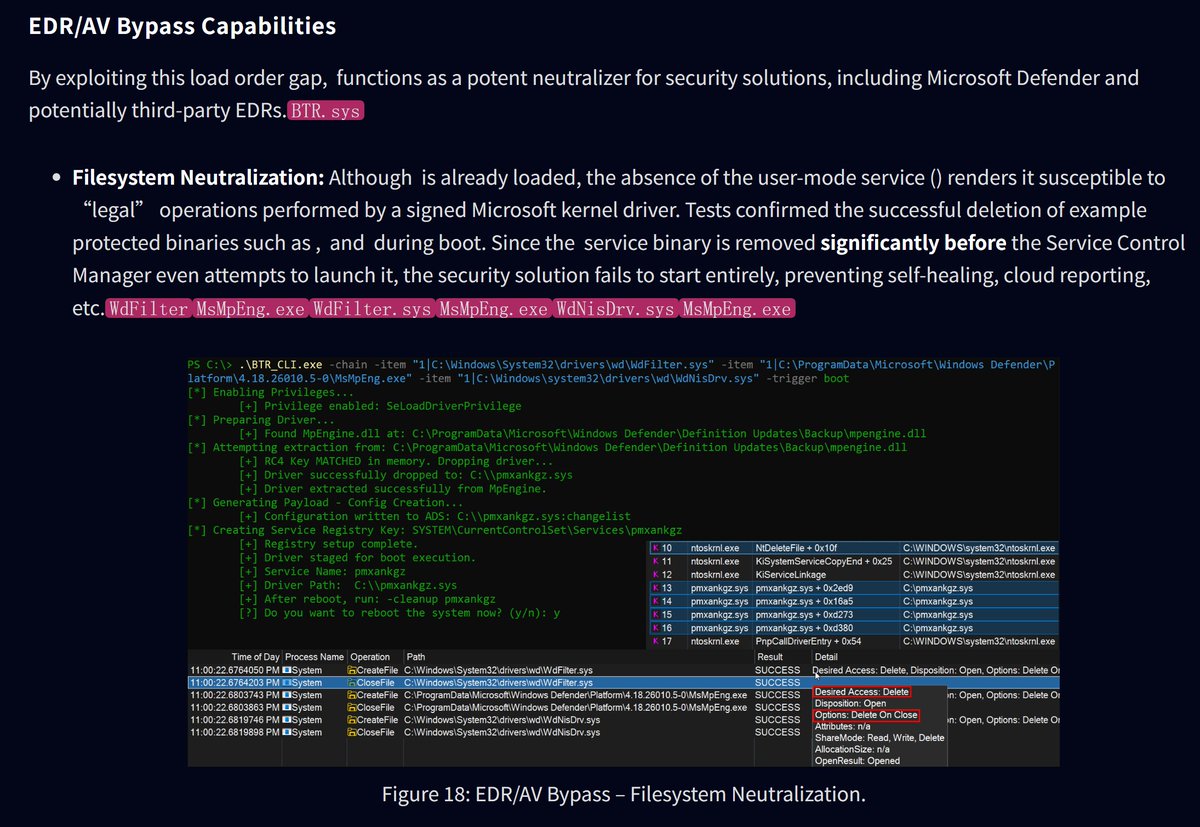Click 'Attributes: n/a' tooltip line
This screenshot has width=1200, height=827.
pos(844,726)
